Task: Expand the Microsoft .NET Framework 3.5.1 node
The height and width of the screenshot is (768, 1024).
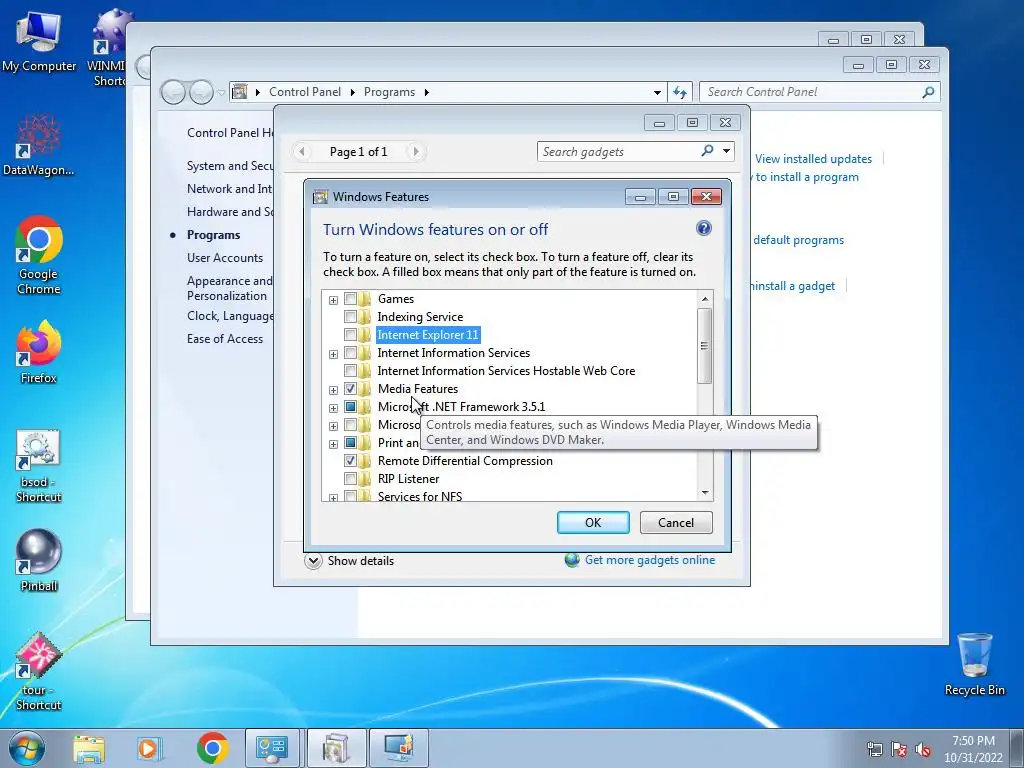Action: pyautogui.click(x=333, y=408)
